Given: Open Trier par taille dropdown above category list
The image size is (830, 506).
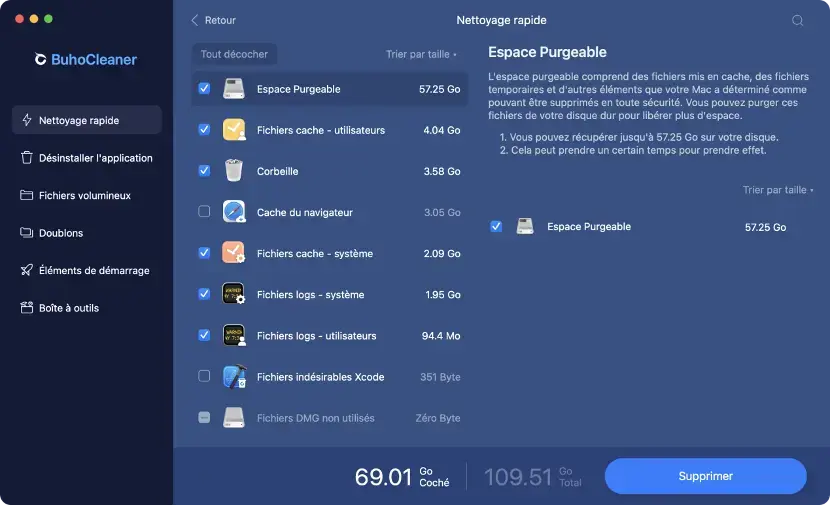Looking at the screenshot, I should tap(421, 54).
